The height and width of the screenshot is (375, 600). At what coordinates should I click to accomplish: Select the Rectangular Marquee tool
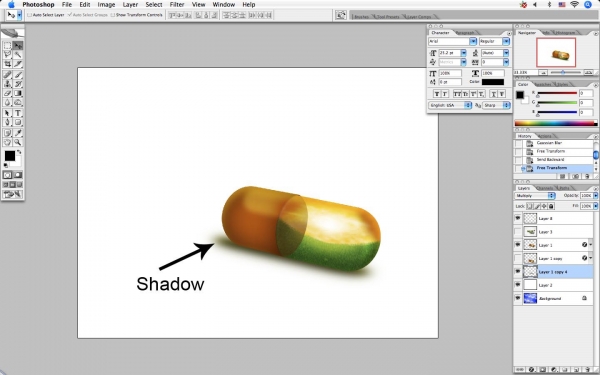pos(7,46)
